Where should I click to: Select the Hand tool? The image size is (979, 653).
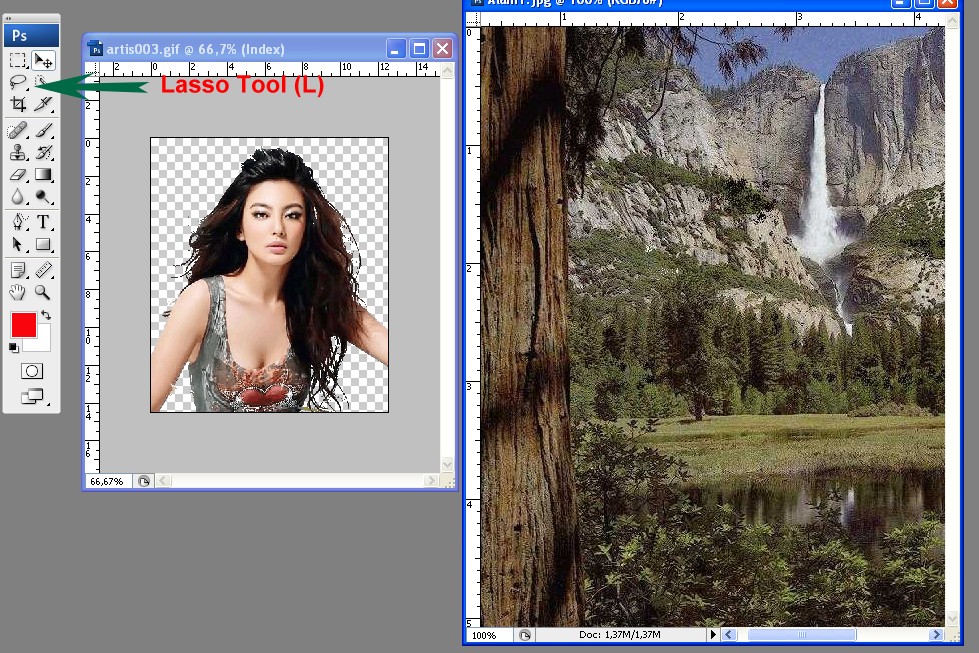17,292
